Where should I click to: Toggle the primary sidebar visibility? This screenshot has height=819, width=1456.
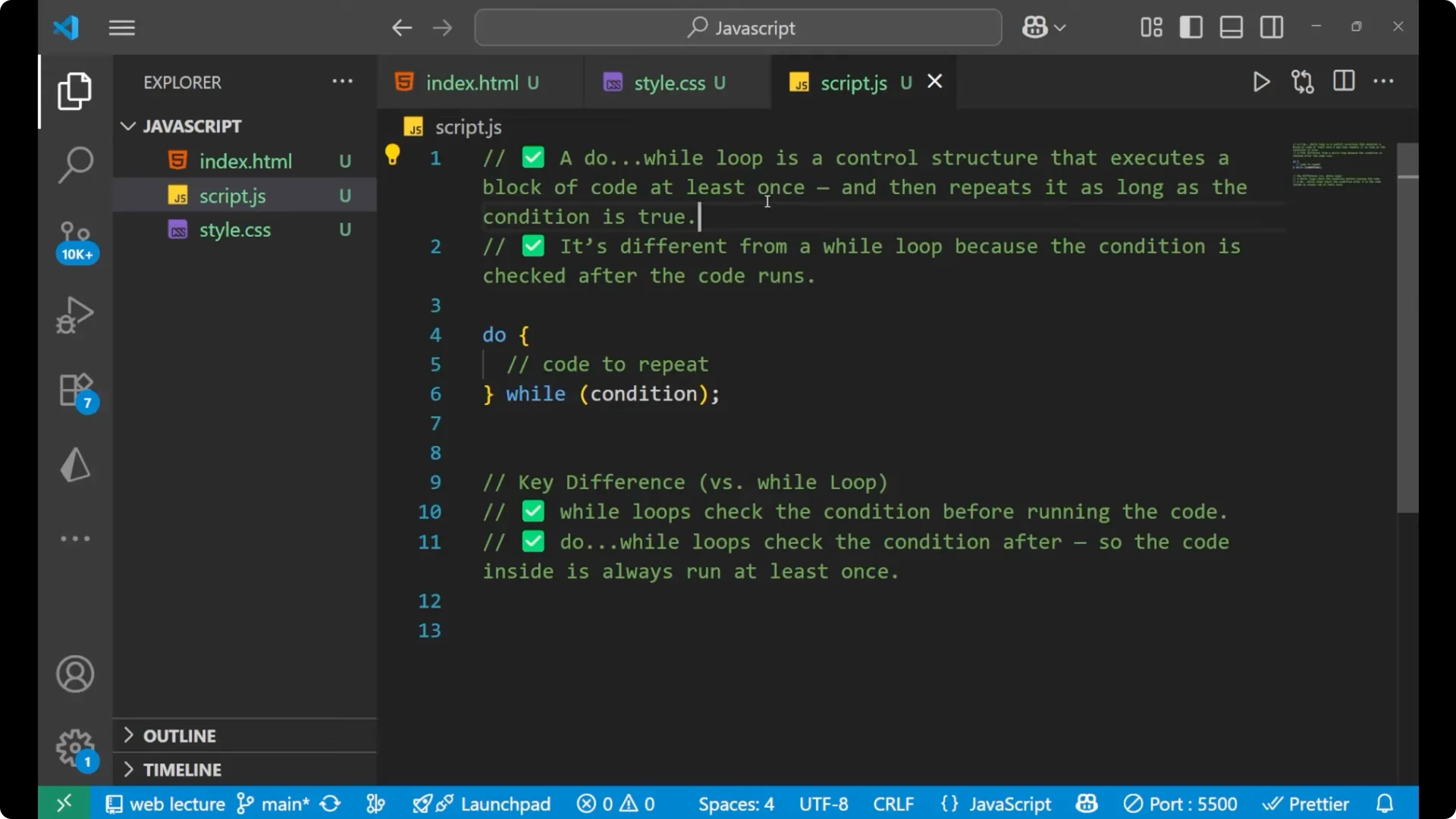1191,27
